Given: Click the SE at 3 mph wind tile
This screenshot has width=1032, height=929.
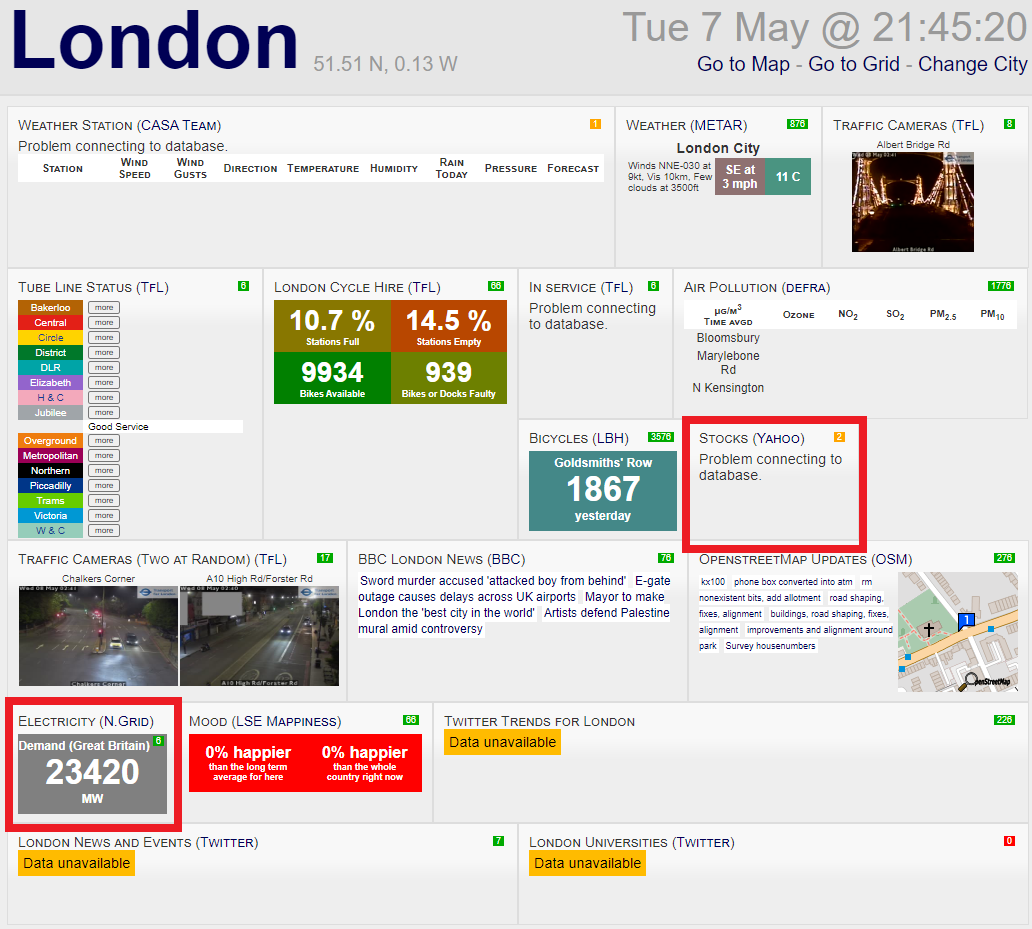Looking at the screenshot, I should pyautogui.click(x=740, y=176).
